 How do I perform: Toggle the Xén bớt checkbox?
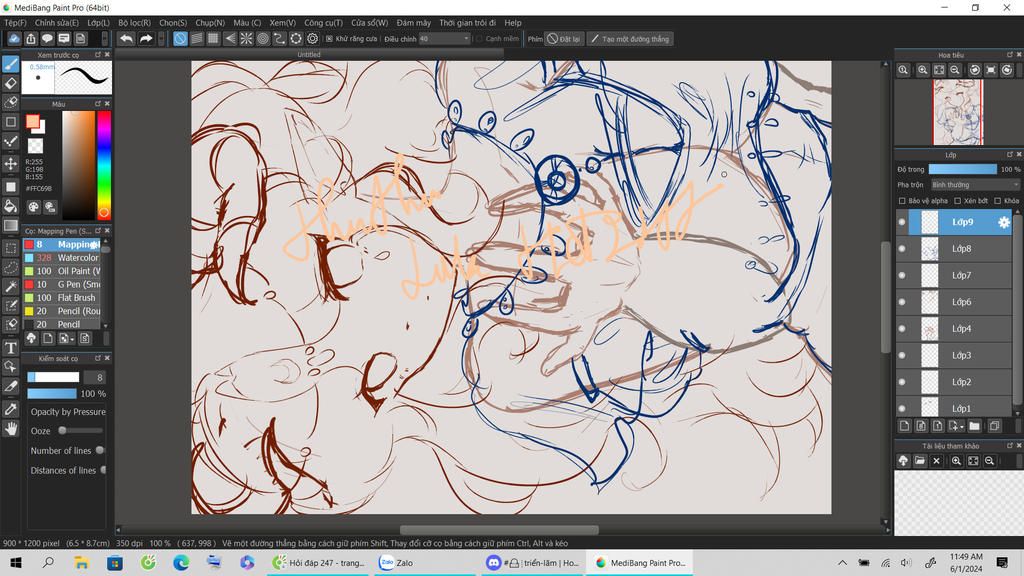point(957,201)
